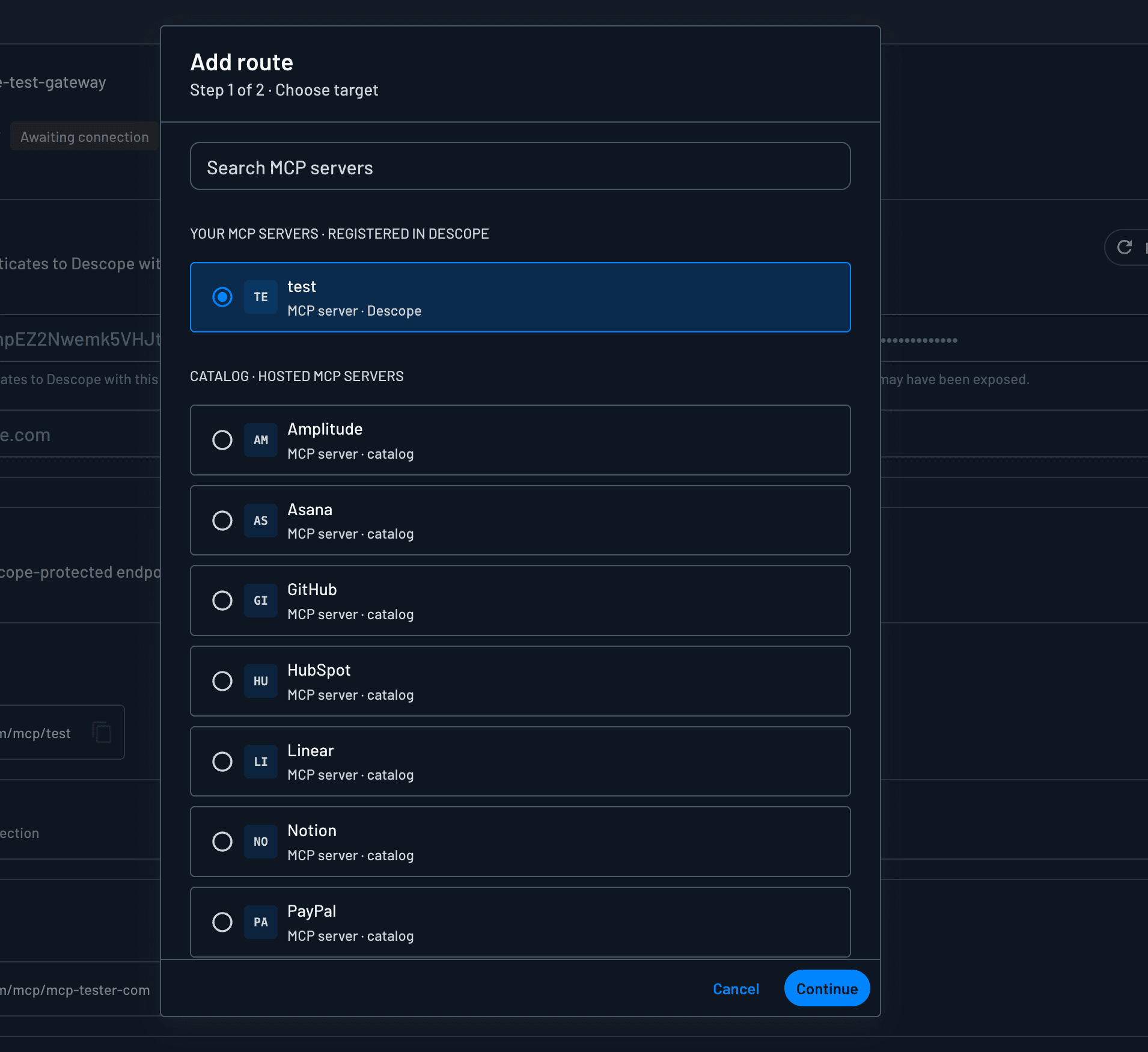Select the PayPal radio button
Viewport: 1148px width, 1052px height.
tap(222, 922)
